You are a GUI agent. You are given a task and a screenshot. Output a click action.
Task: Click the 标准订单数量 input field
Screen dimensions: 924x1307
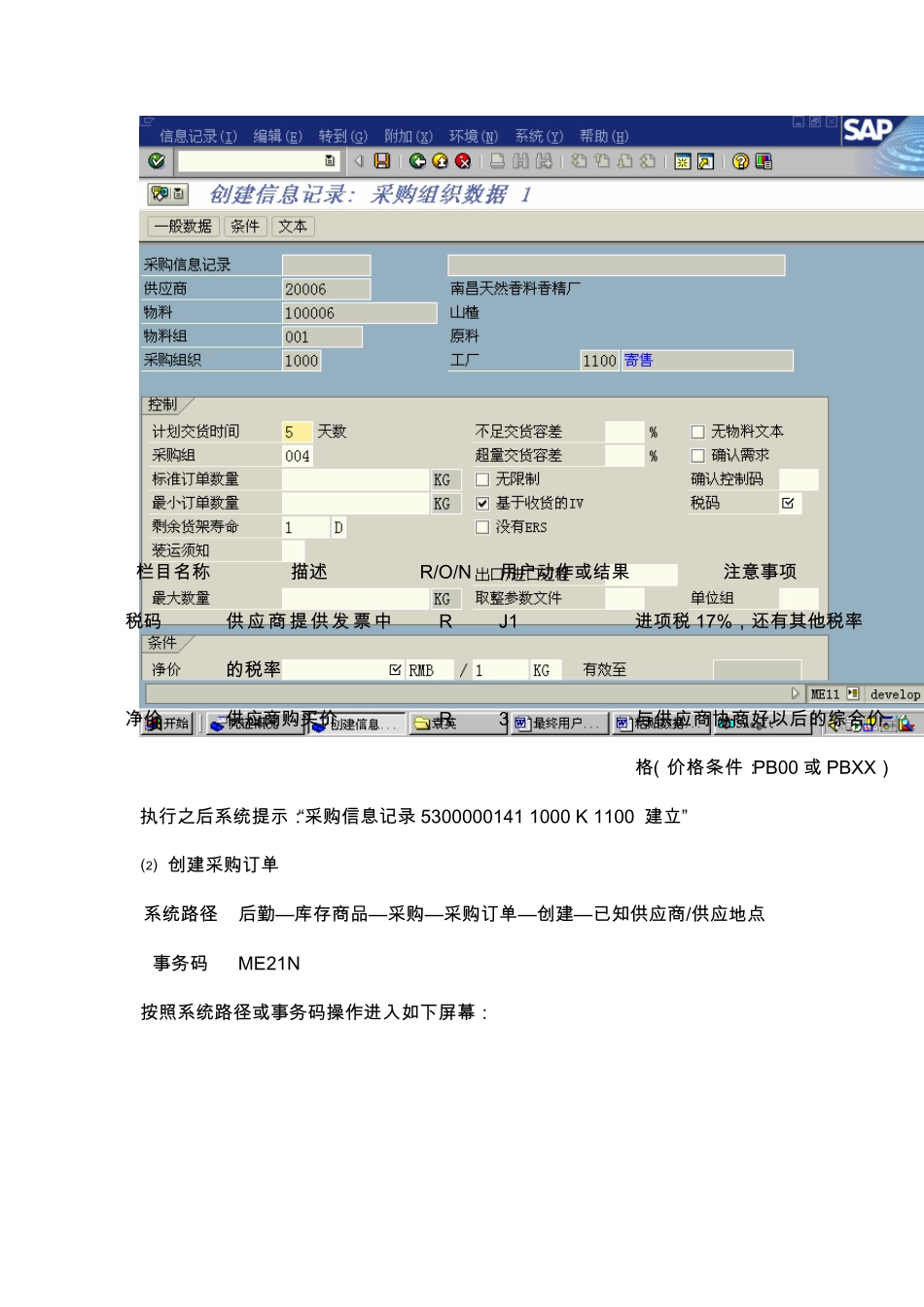(355, 479)
